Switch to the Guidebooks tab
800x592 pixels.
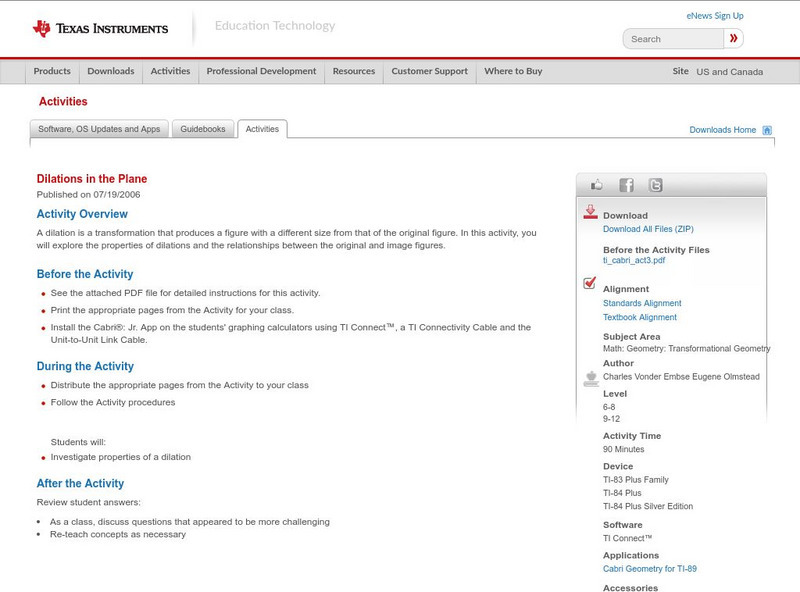coord(203,129)
